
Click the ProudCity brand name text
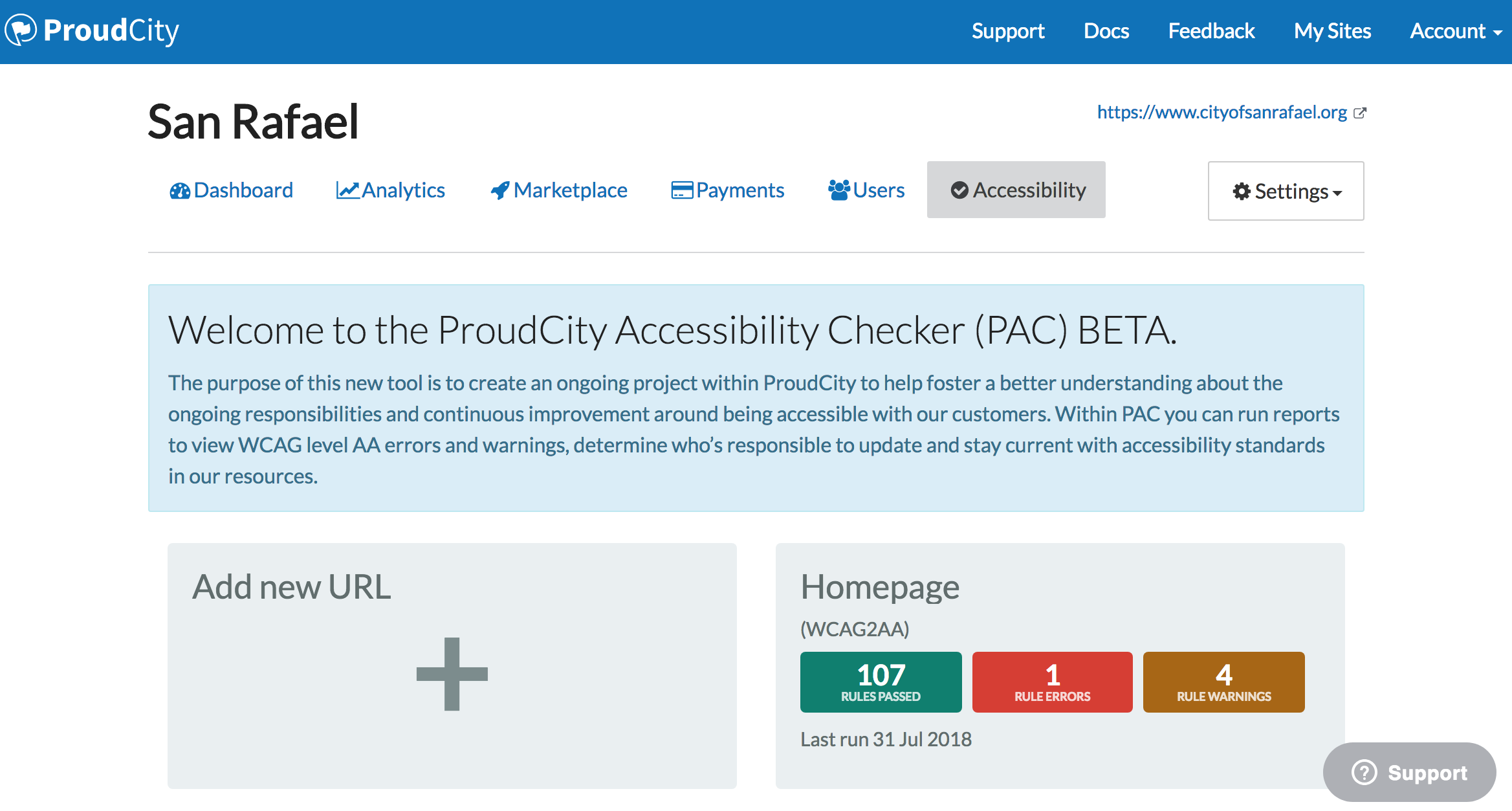111,31
